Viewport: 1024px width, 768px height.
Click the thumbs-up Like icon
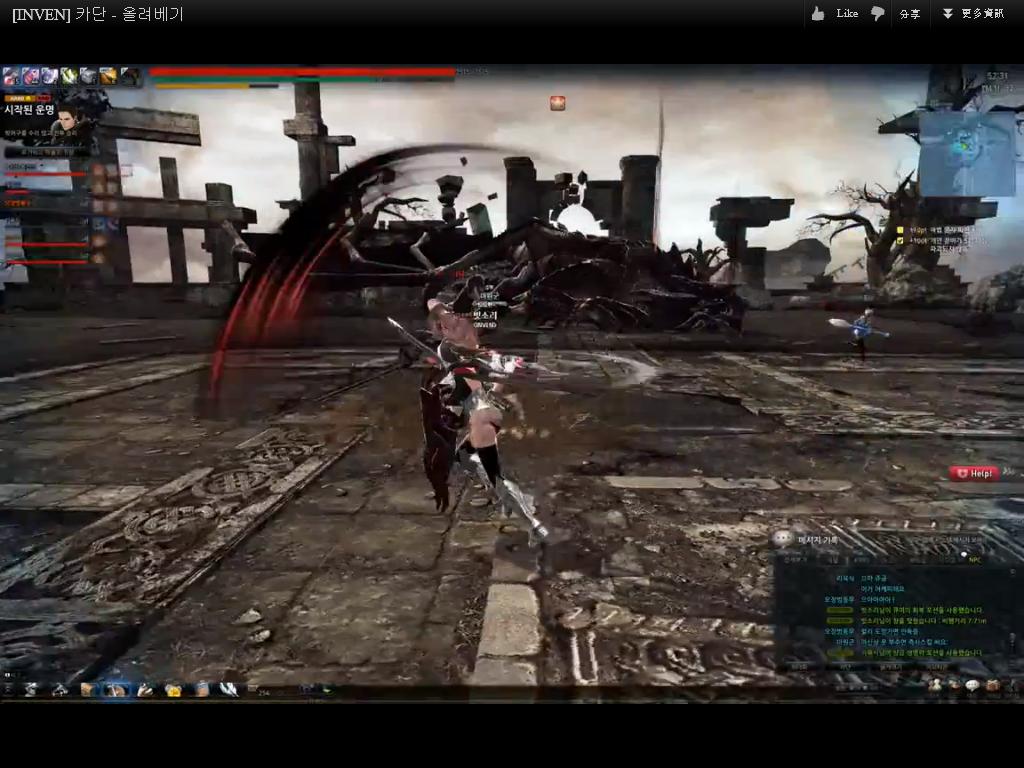[x=818, y=14]
